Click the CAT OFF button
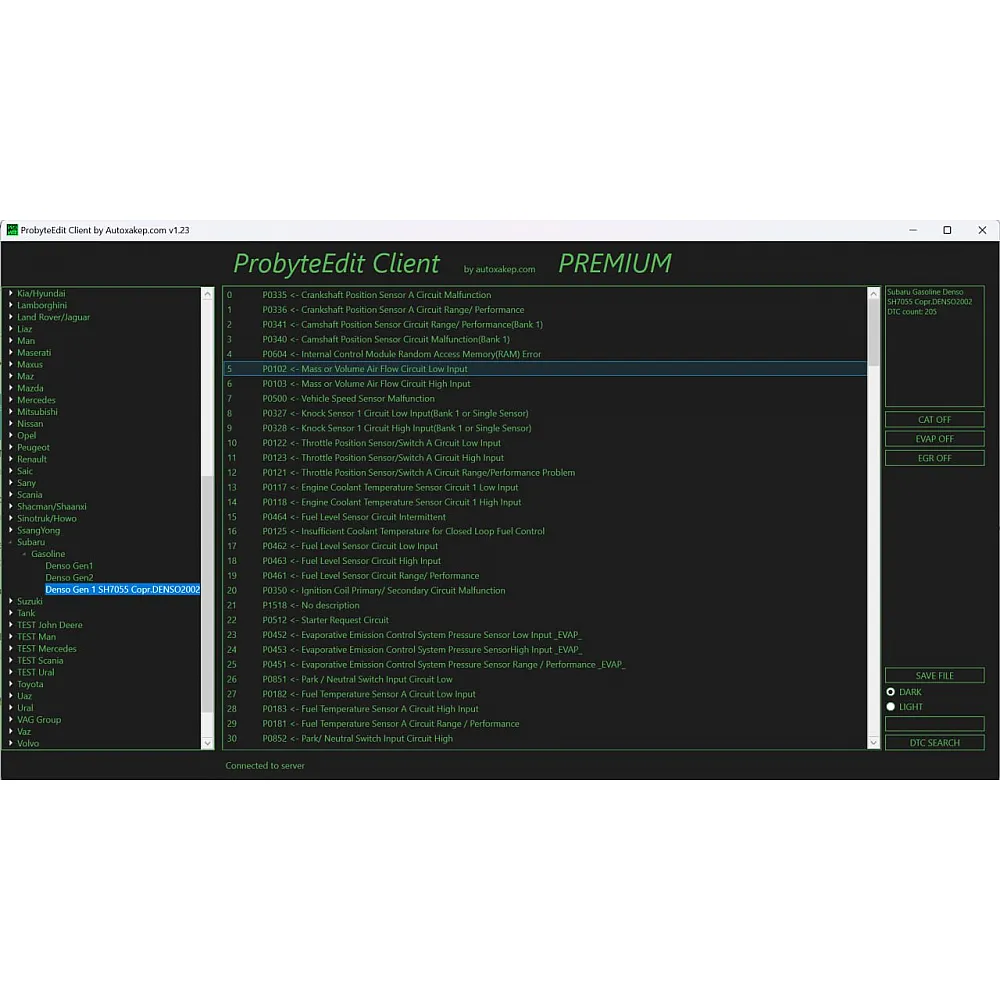The image size is (1000, 1000). click(x=934, y=419)
